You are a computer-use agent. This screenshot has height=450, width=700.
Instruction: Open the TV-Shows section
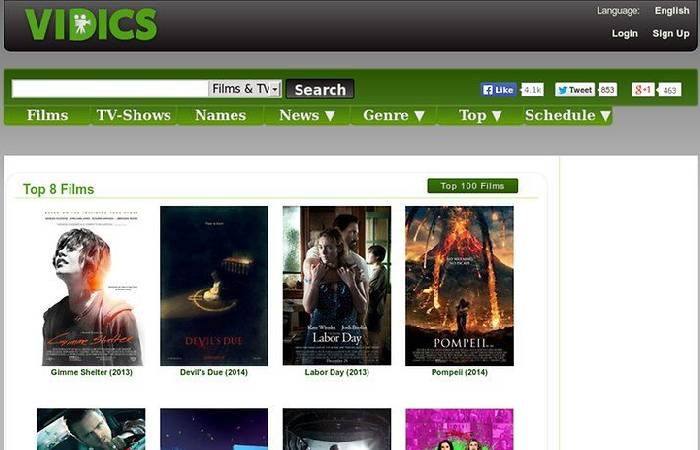pos(133,115)
